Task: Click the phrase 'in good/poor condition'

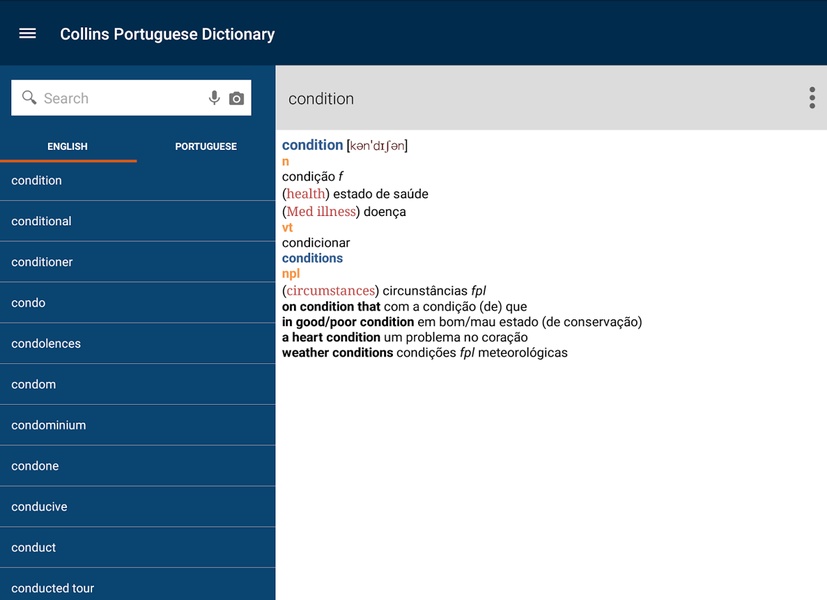Action: 348,322
